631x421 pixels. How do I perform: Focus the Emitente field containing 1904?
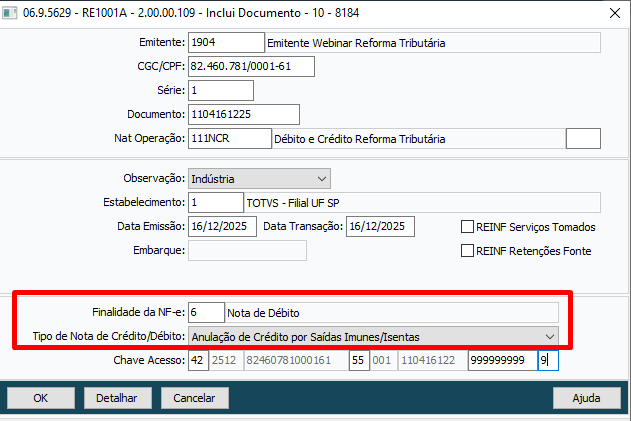[226, 42]
